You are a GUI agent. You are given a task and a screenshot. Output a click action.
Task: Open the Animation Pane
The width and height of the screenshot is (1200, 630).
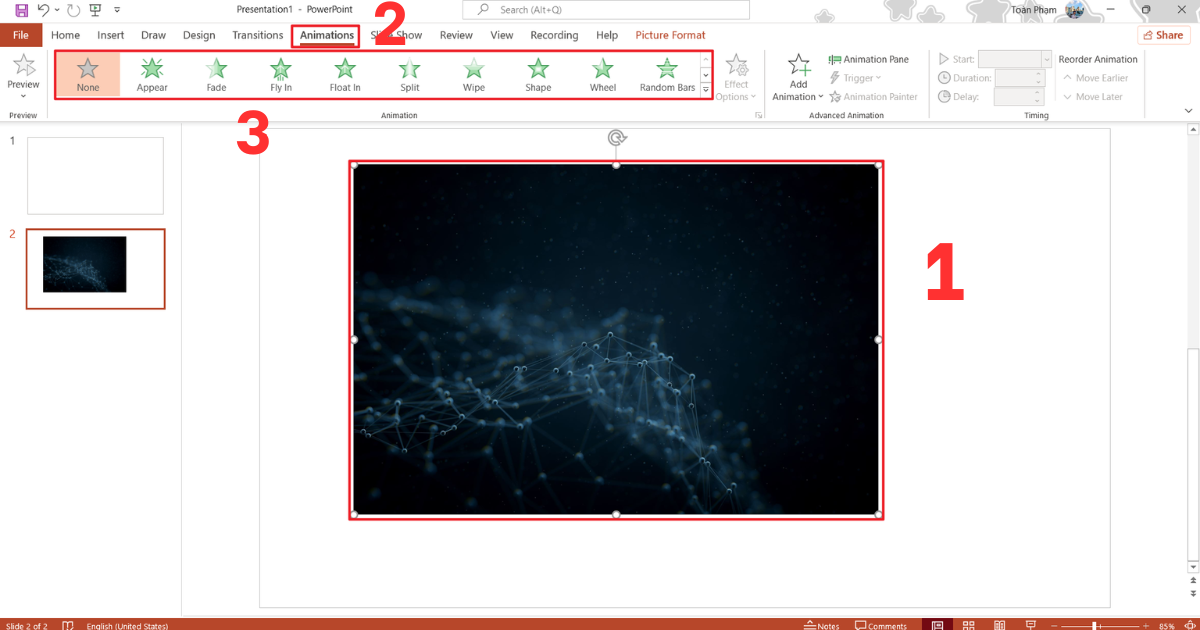click(x=870, y=58)
